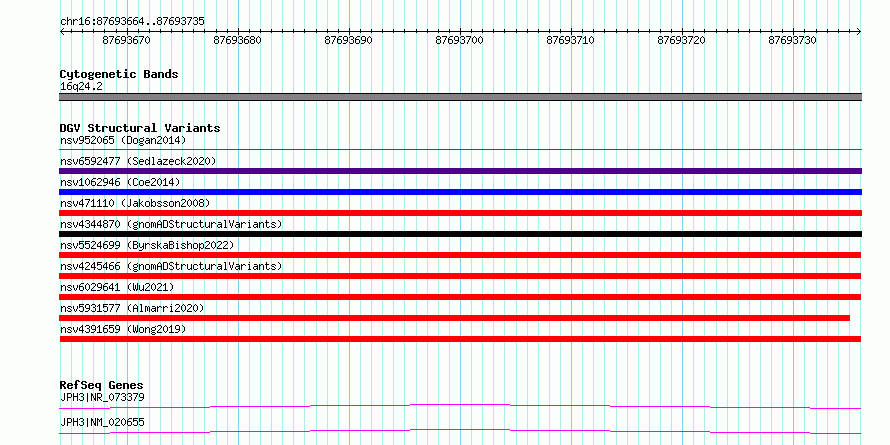890x445 pixels.
Task: Click the red nsv5524699 variant bar
Action: click(x=460, y=255)
